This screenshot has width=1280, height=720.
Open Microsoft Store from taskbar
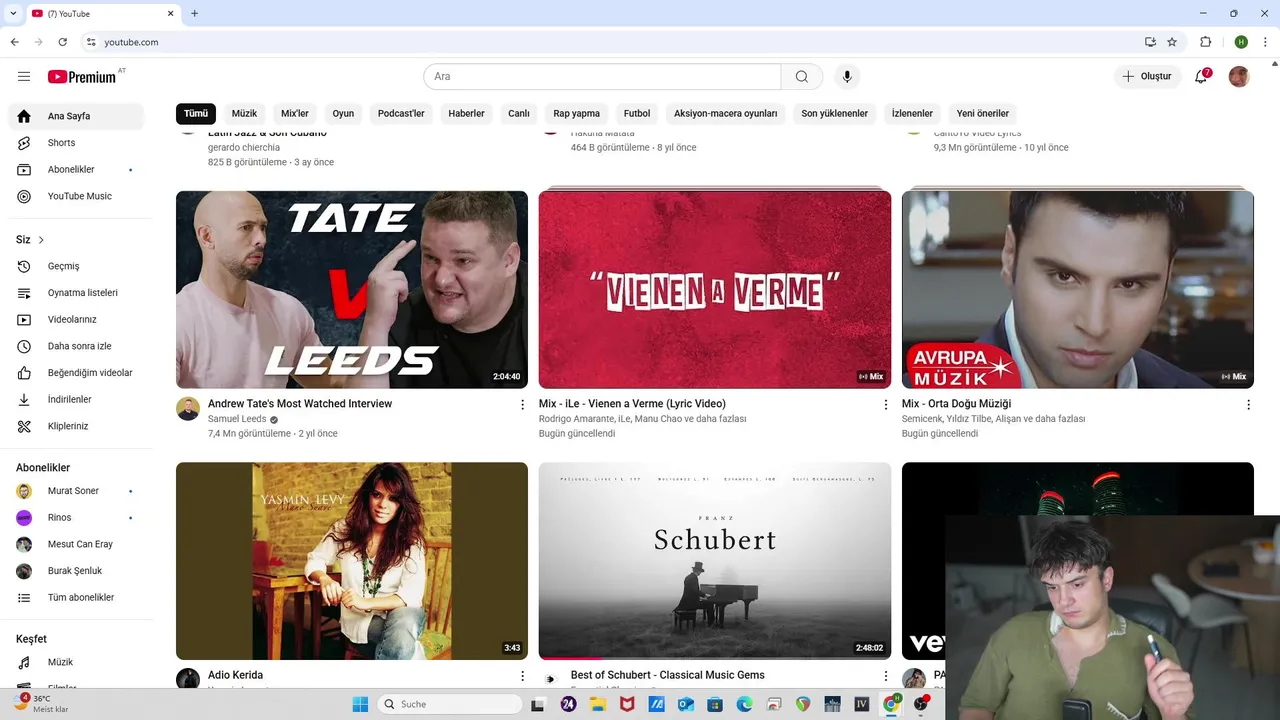715,704
